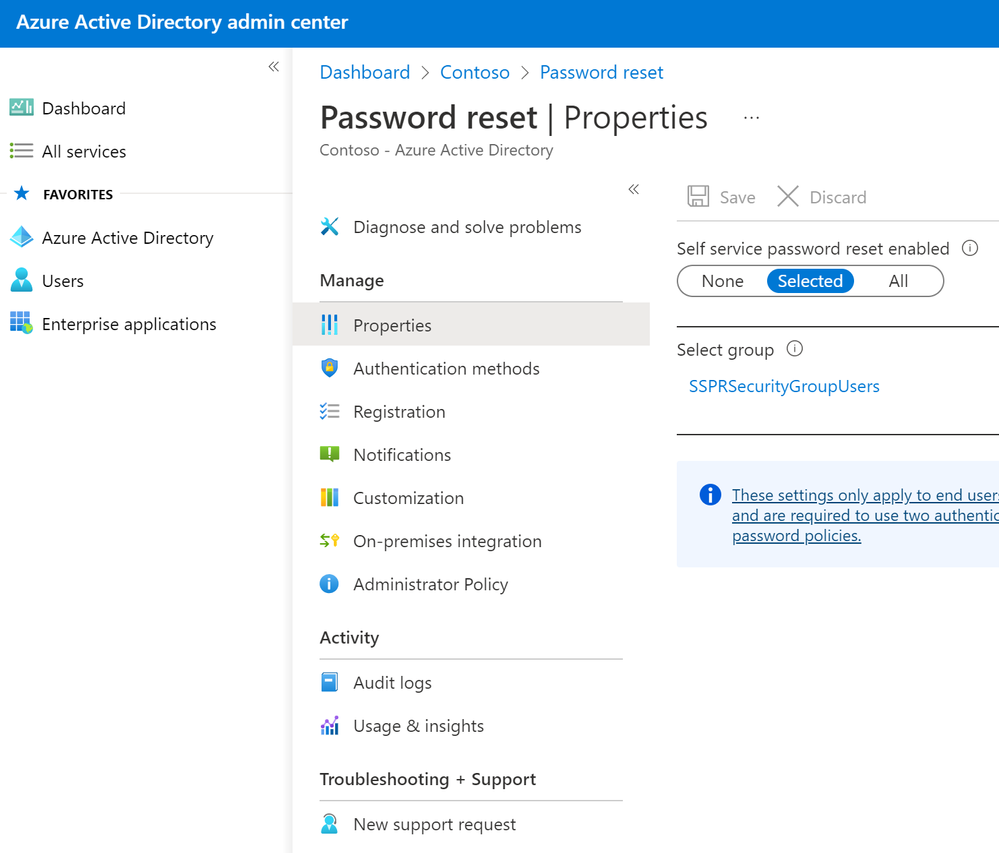The image size is (999, 853).
Task: Collapse the main left navigation sidebar
Action: (274, 66)
